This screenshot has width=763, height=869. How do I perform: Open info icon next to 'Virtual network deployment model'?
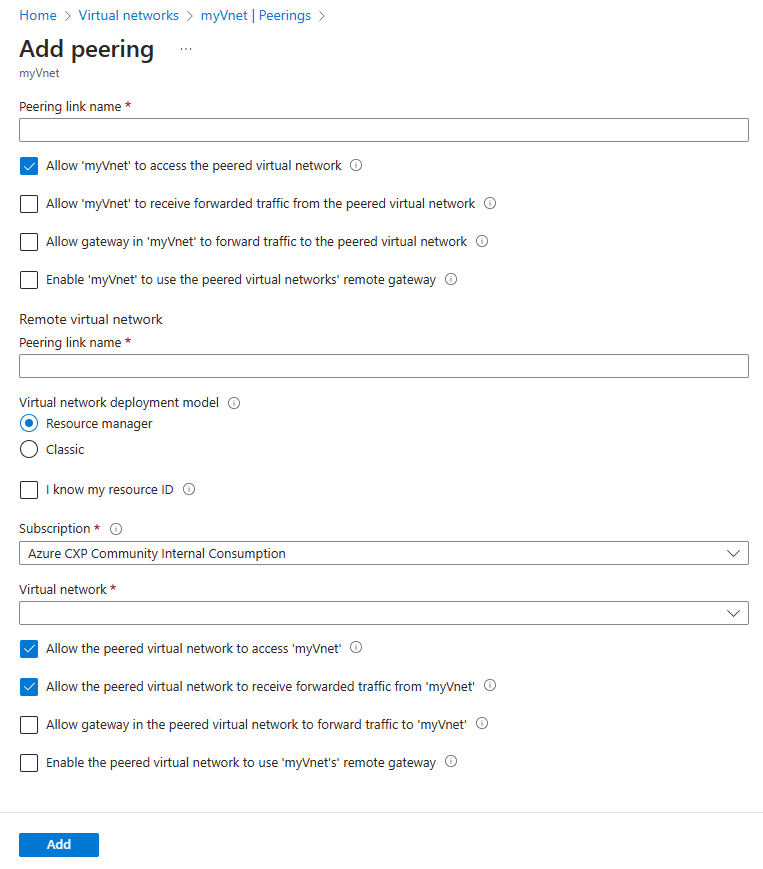233,403
